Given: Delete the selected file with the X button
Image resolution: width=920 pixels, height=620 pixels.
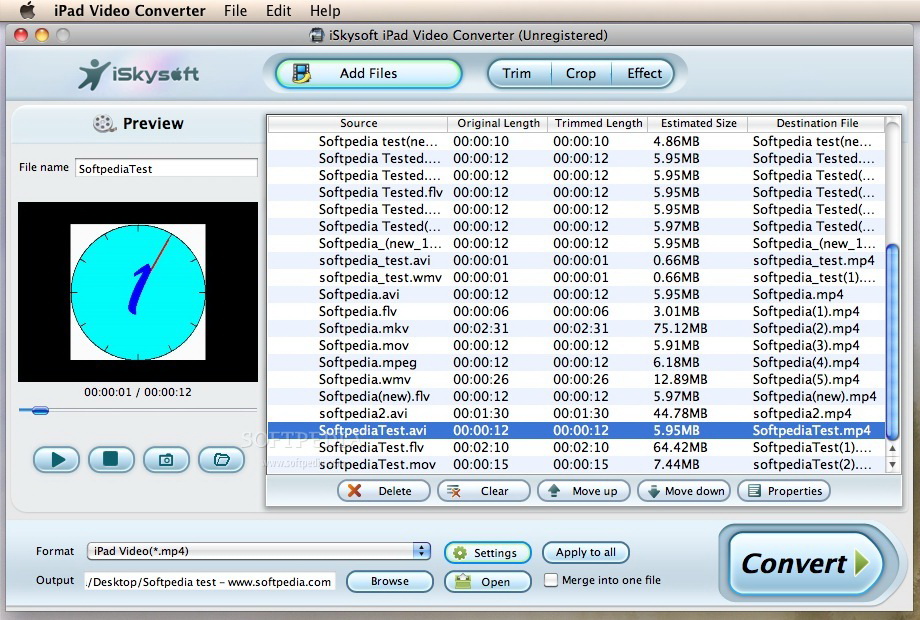Looking at the screenshot, I should [384, 491].
